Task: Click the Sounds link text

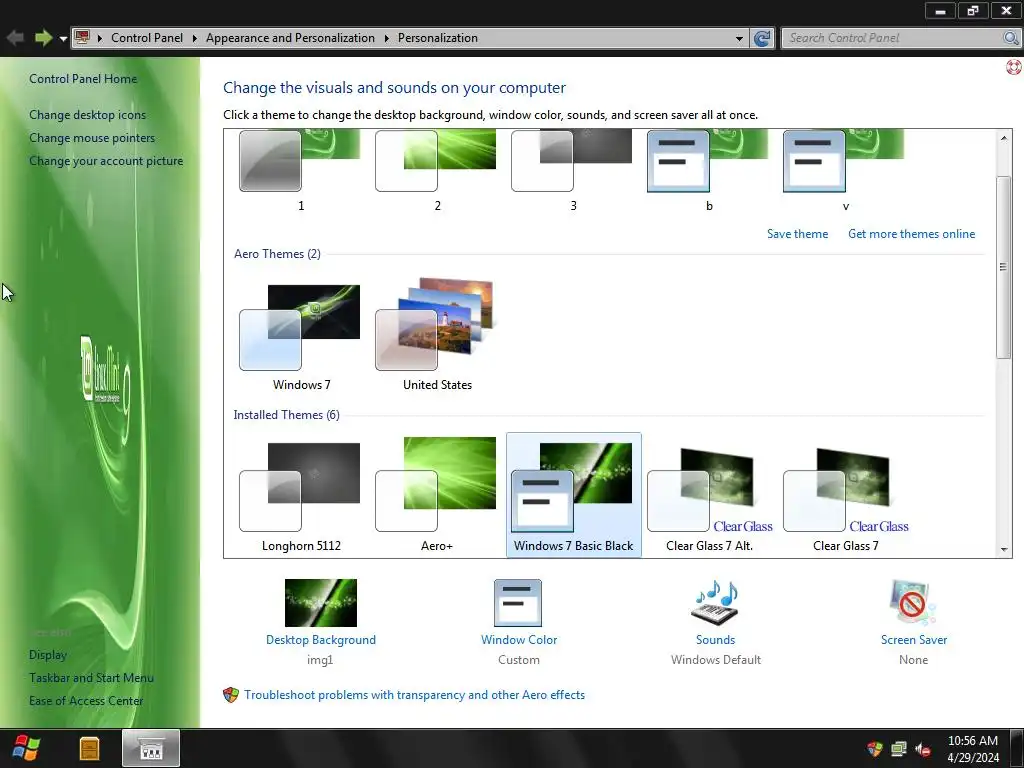Action: (x=715, y=640)
